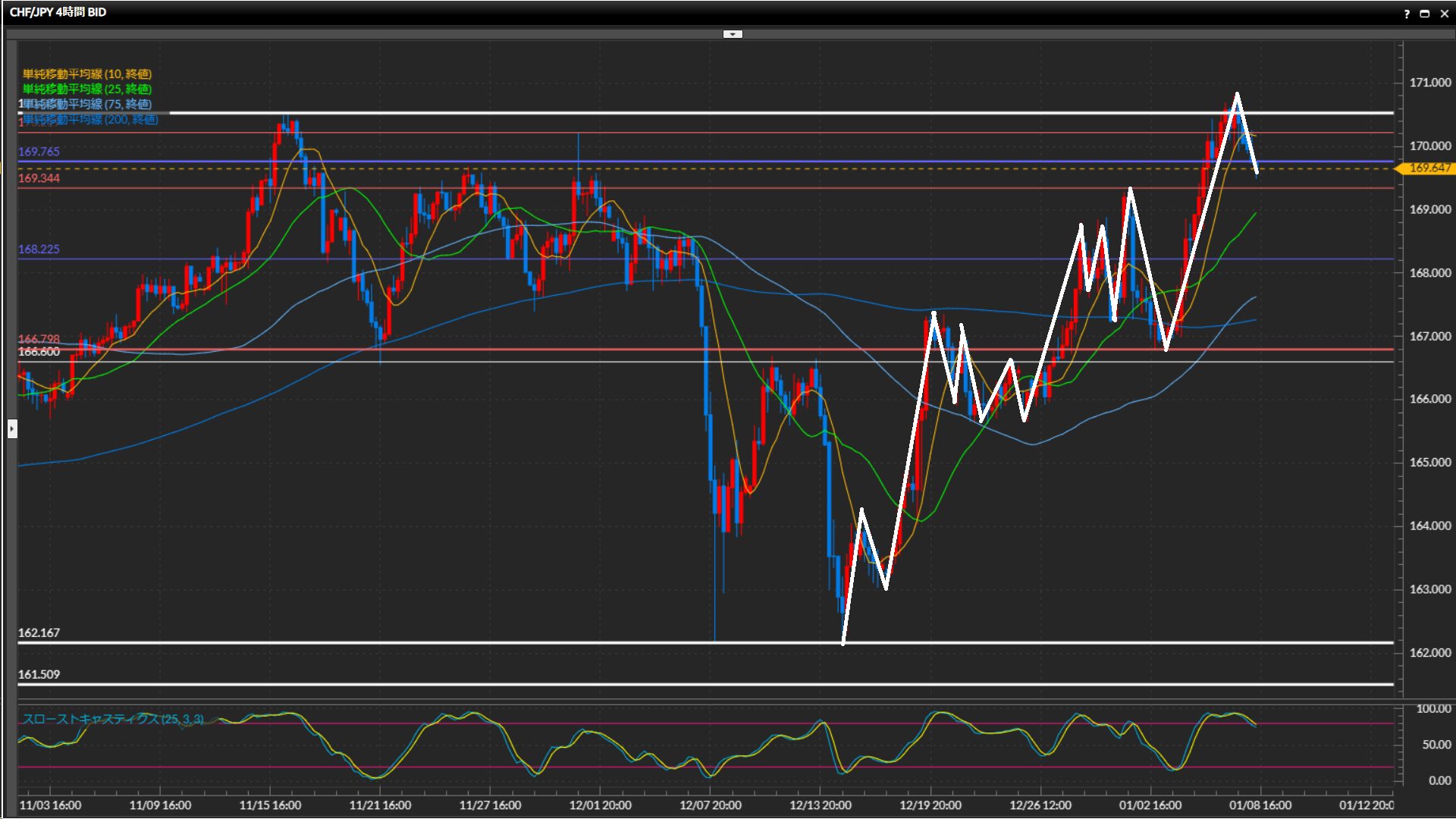Close the CHF/JPY chart window

point(1445,14)
